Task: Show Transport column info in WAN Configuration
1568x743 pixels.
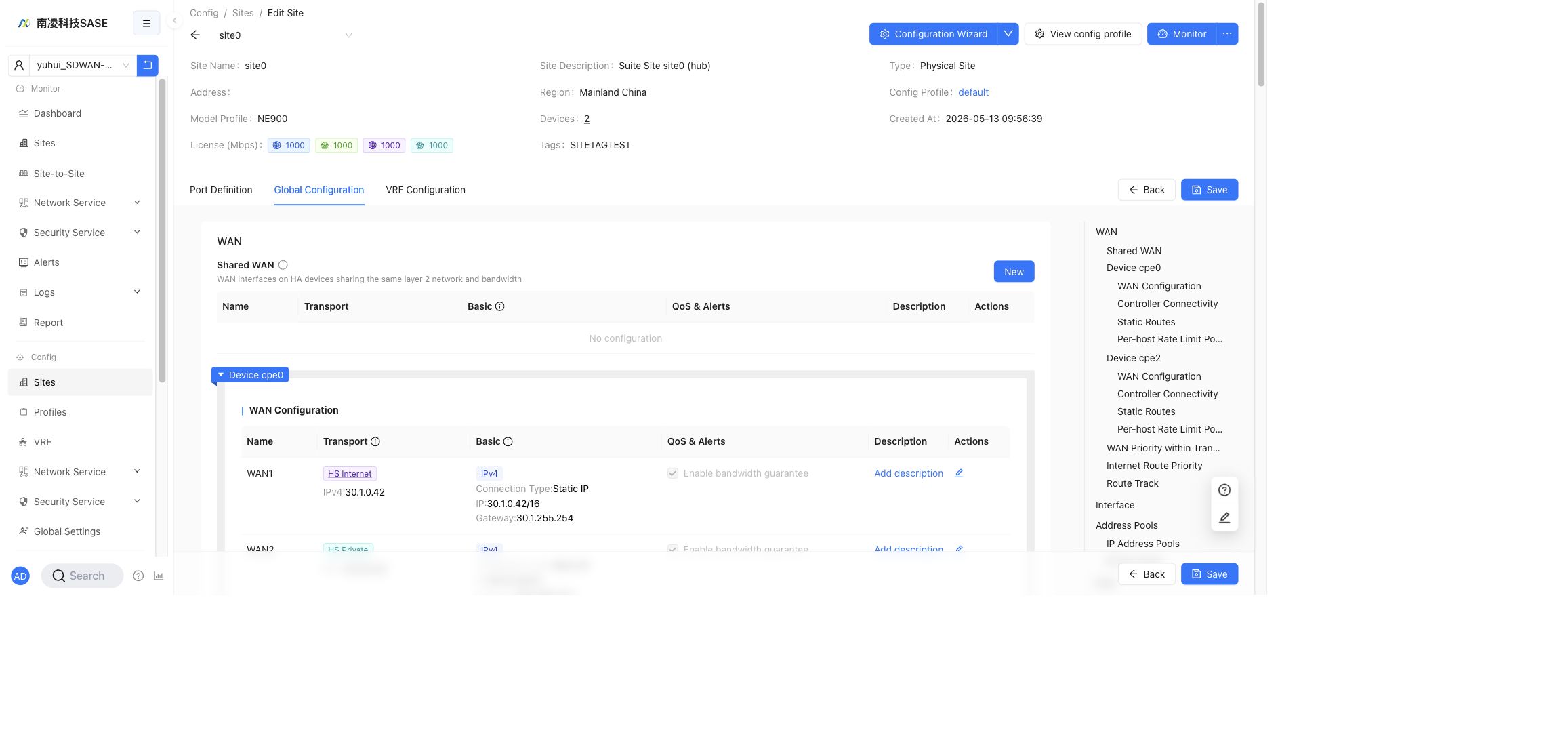Action: coord(375,441)
